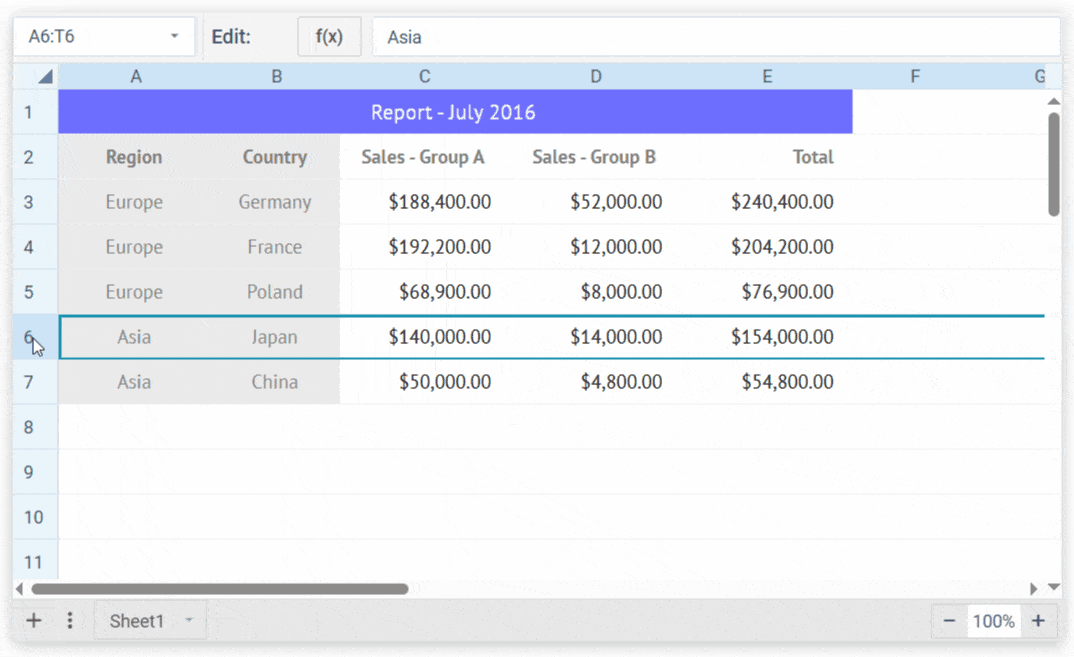Click the vertical scrollbar thumb

click(1053, 165)
